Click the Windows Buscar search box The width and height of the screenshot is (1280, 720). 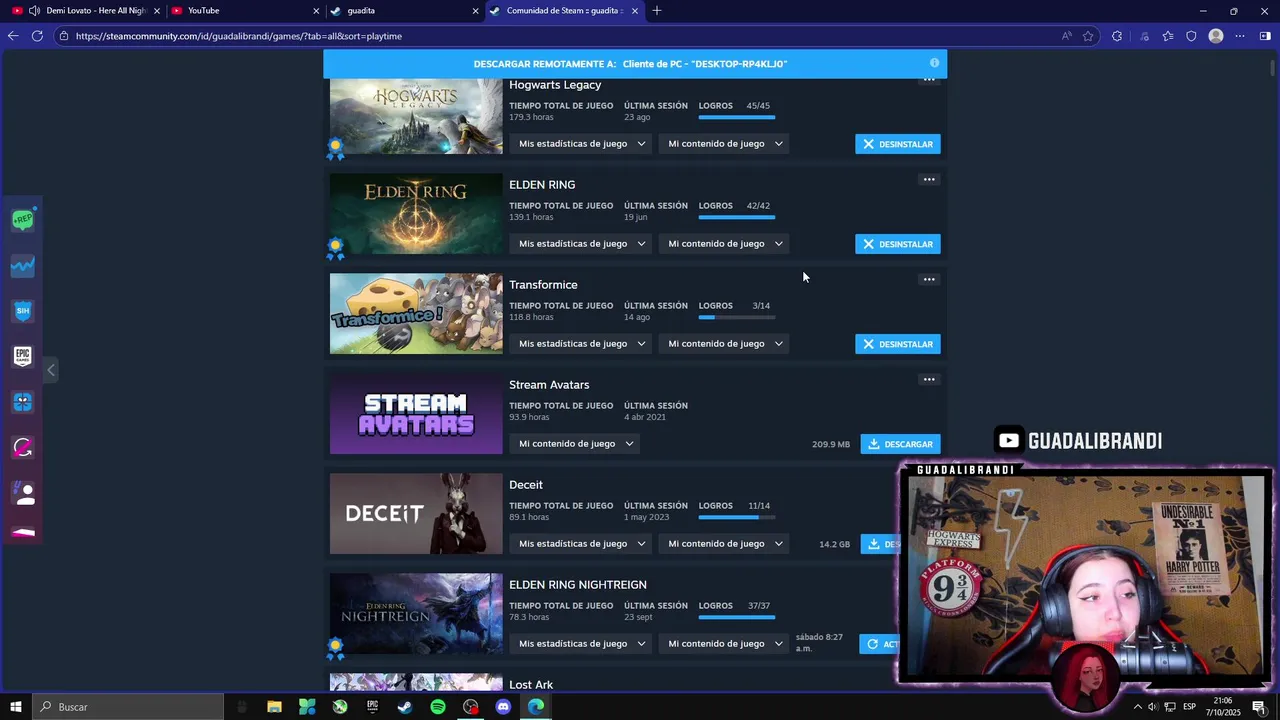pyautogui.click(x=127, y=707)
